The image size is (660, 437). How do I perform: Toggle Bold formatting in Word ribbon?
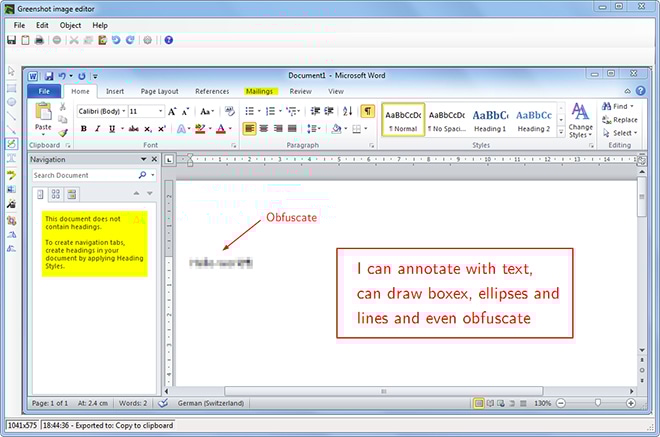click(x=83, y=129)
